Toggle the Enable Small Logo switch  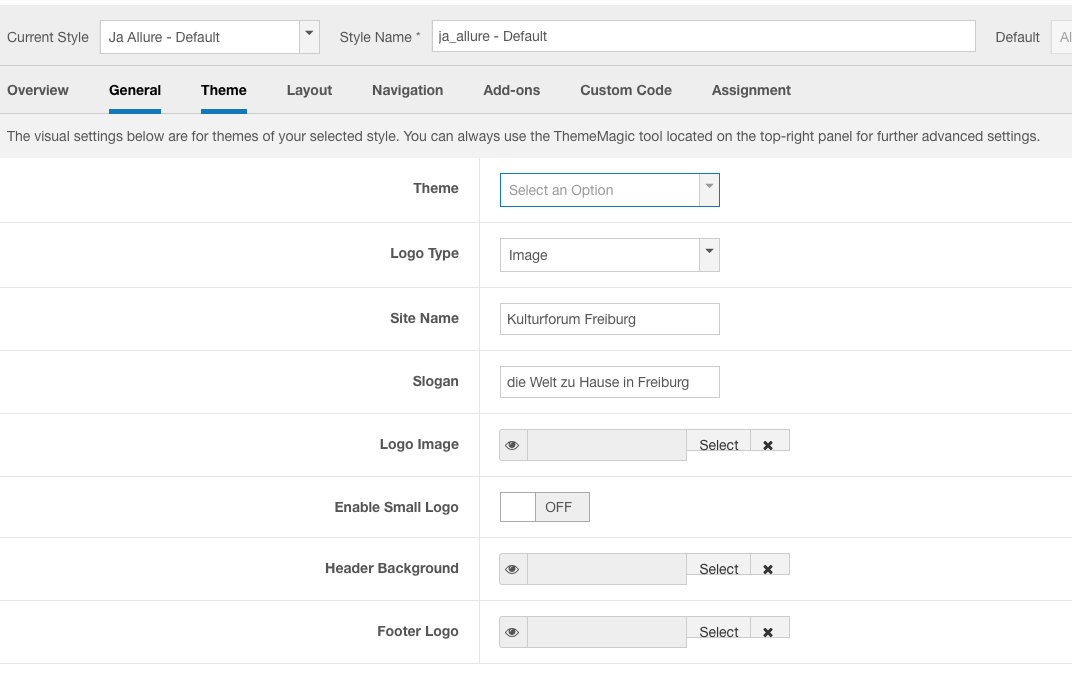pyautogui.click(x=544, y=507)
